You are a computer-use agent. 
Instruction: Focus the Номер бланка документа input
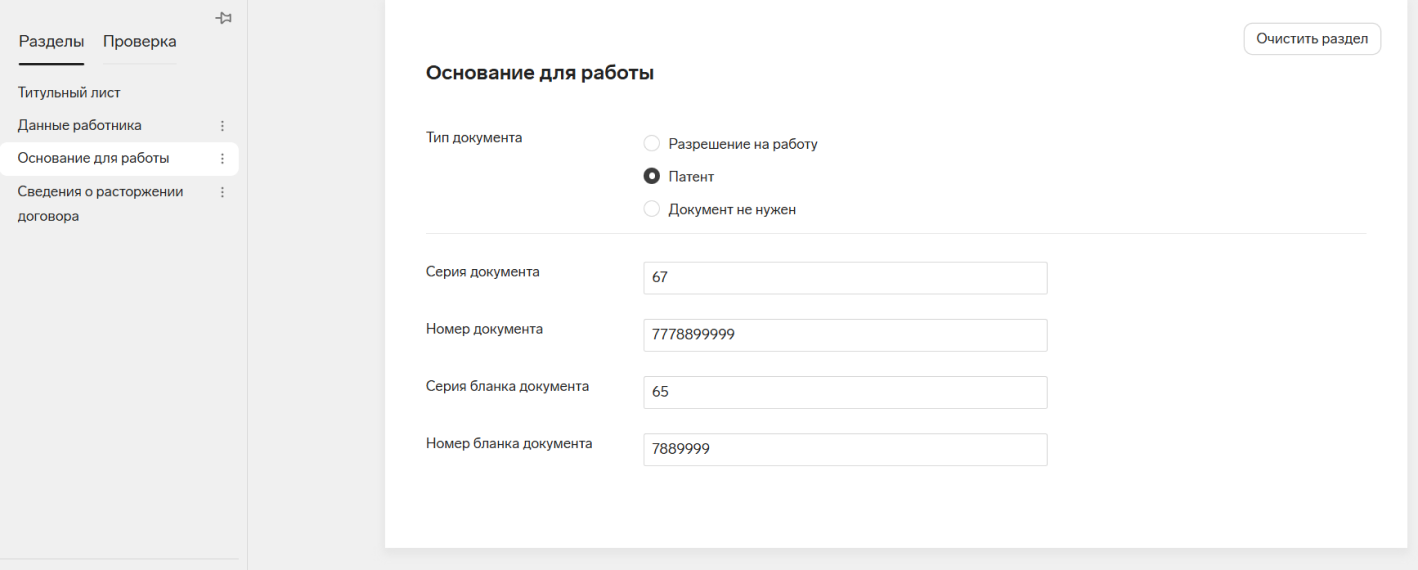pos(845,449)
